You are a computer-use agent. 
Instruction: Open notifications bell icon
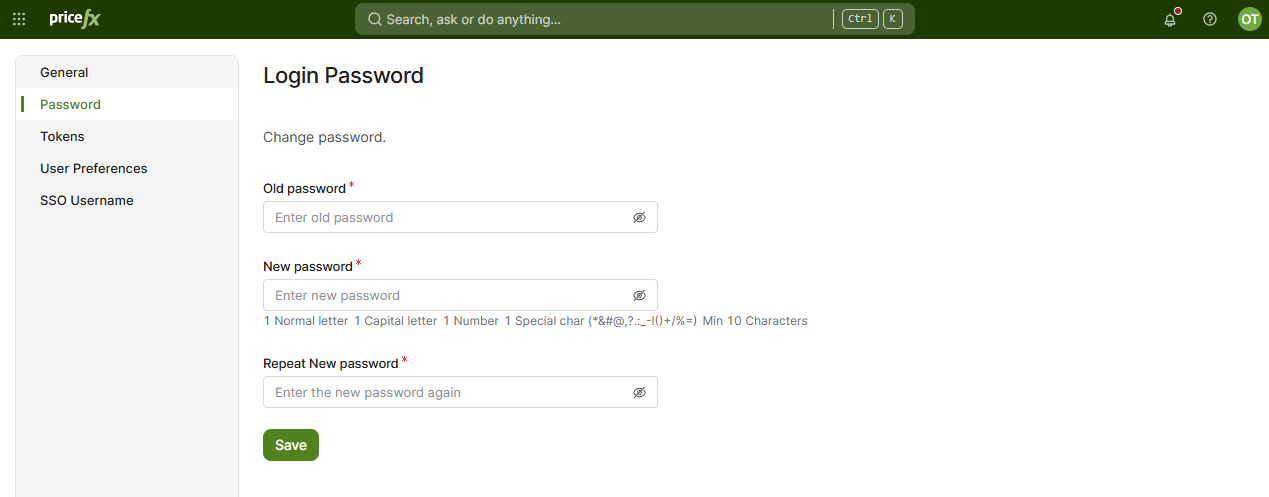click(x=1170, y=19)
